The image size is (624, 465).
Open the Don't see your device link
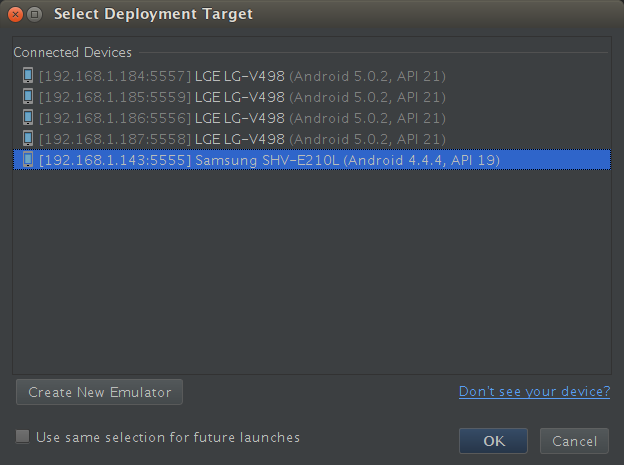click(x=534, y=391)
